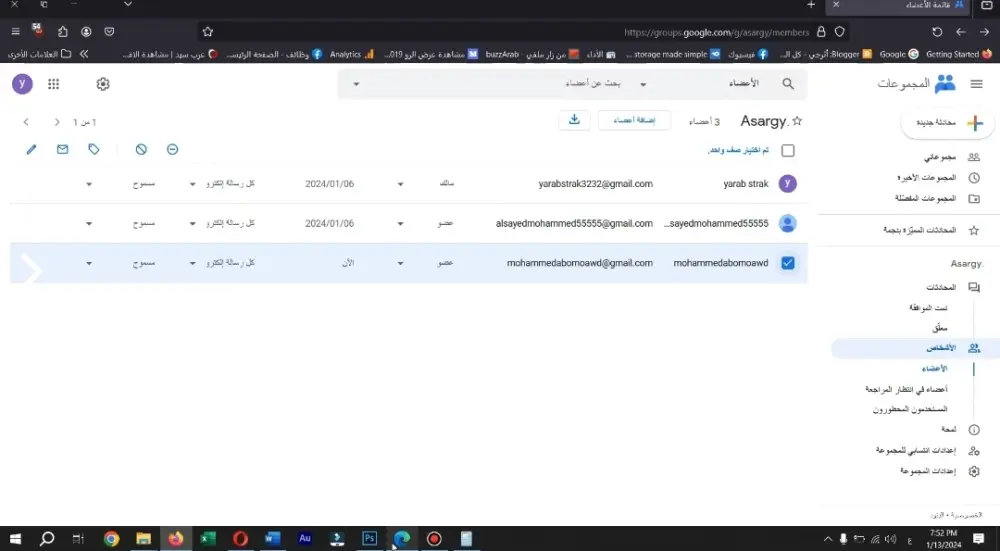Open Chrome from the taskbar
This screenshot has height=551, width=1000.
point(112,539)
